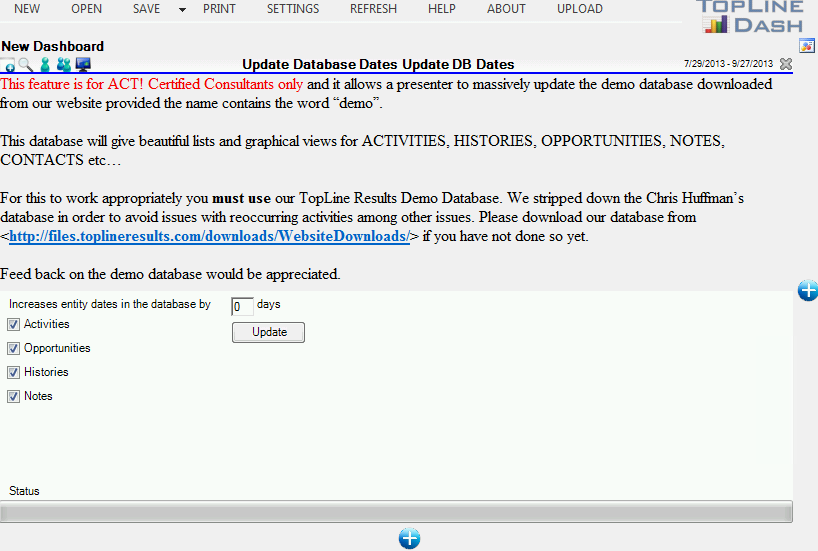This screenshot has width=818, height=551.
Task: Open SETTINGS from the menu bar
Action: click(293, 9)
